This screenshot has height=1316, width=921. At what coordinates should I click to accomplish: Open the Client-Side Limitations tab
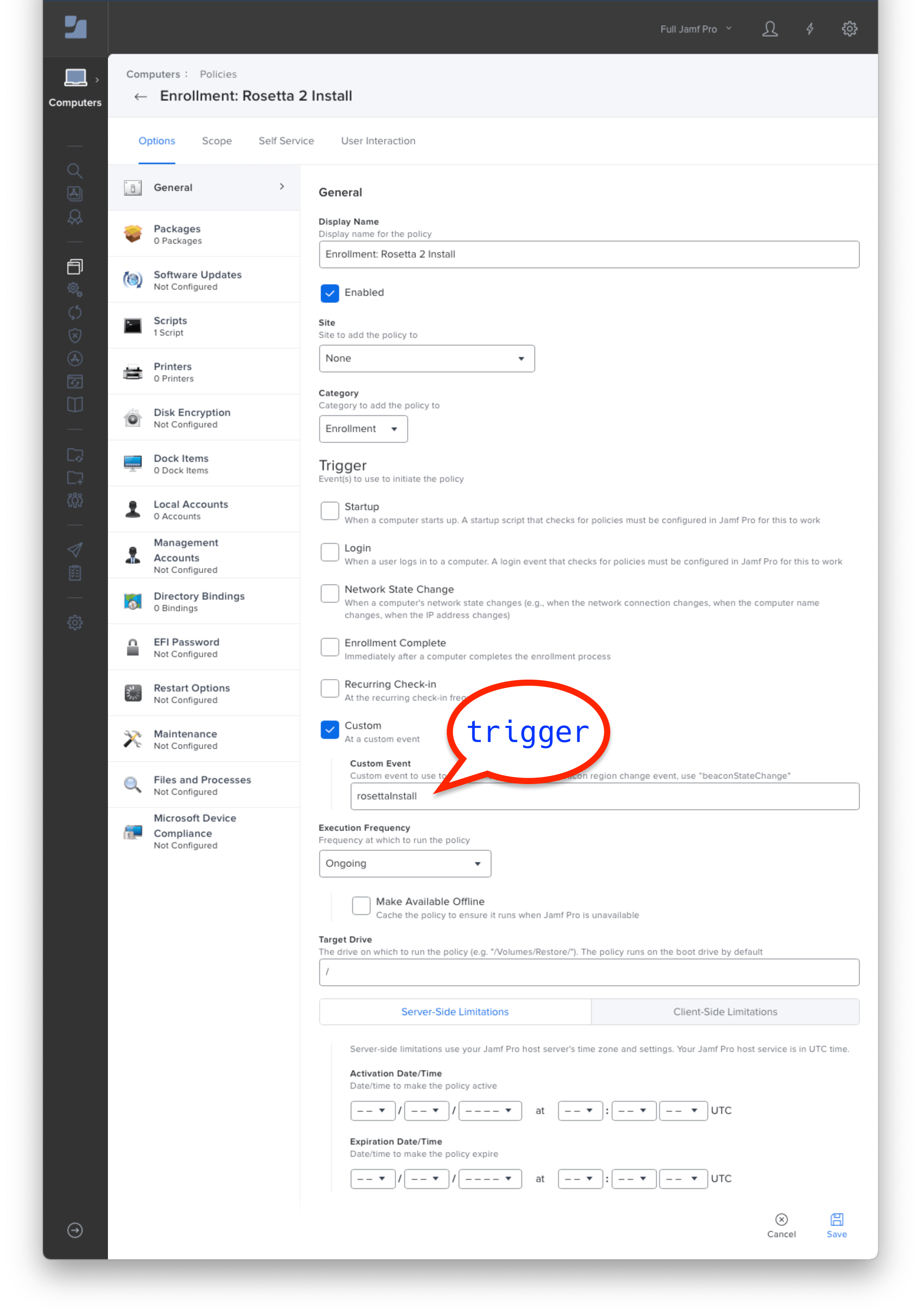click(x=725, y=1012)
